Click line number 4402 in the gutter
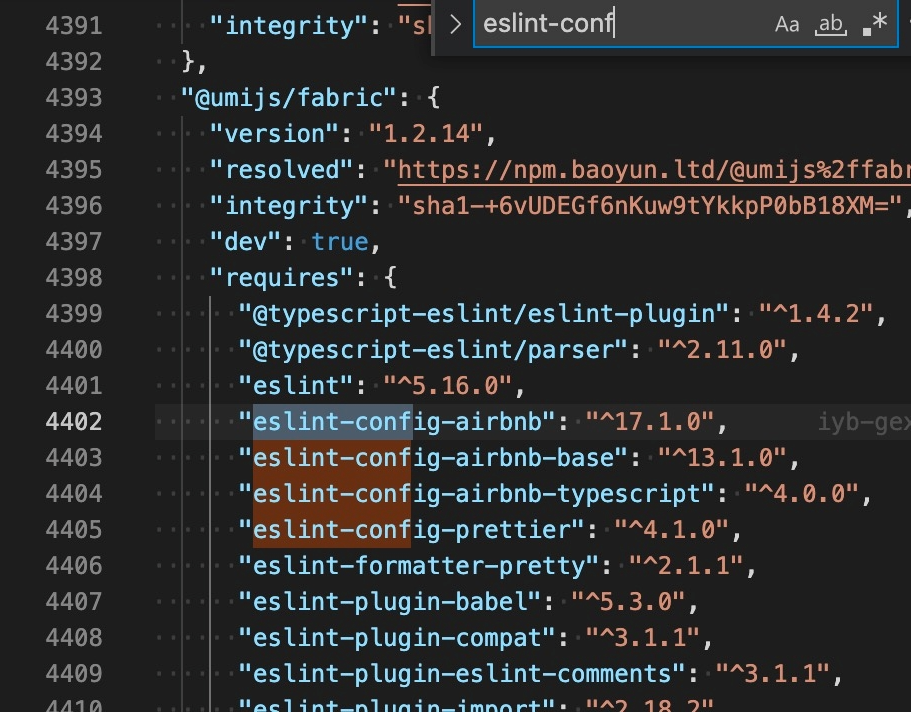This screenshot has width=911, height=712. point(74,421)
